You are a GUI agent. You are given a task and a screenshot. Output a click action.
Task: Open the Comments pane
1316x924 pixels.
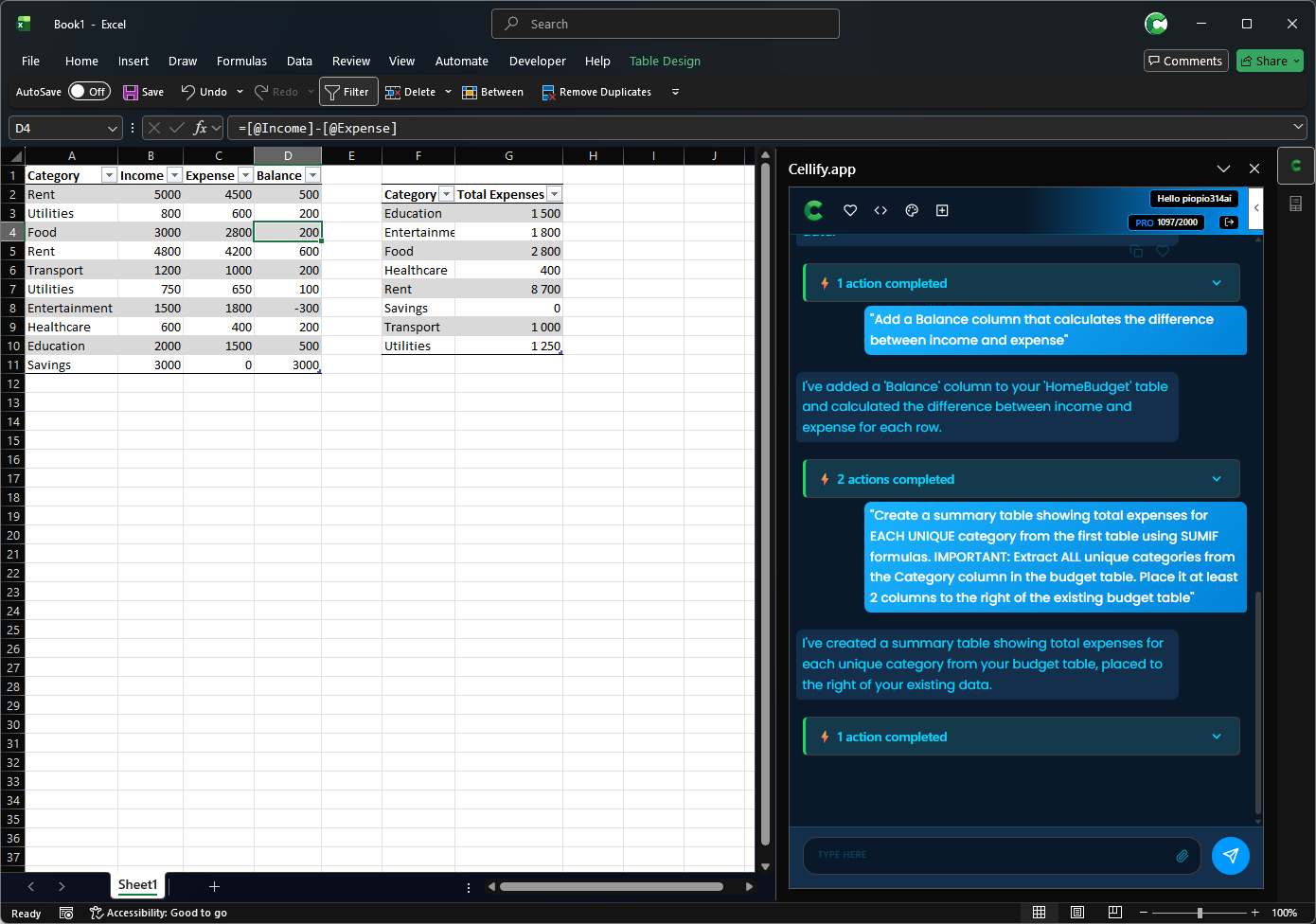pos(1185,61)
